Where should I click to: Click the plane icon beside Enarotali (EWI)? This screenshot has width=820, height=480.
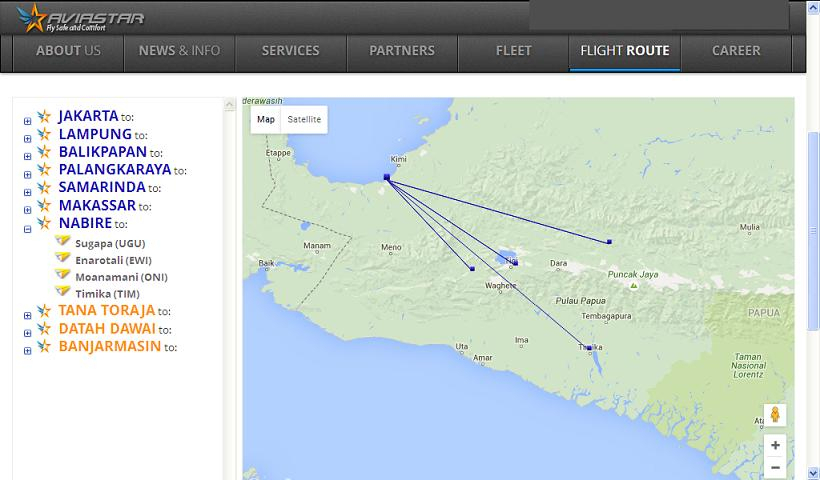pos(63,257)
